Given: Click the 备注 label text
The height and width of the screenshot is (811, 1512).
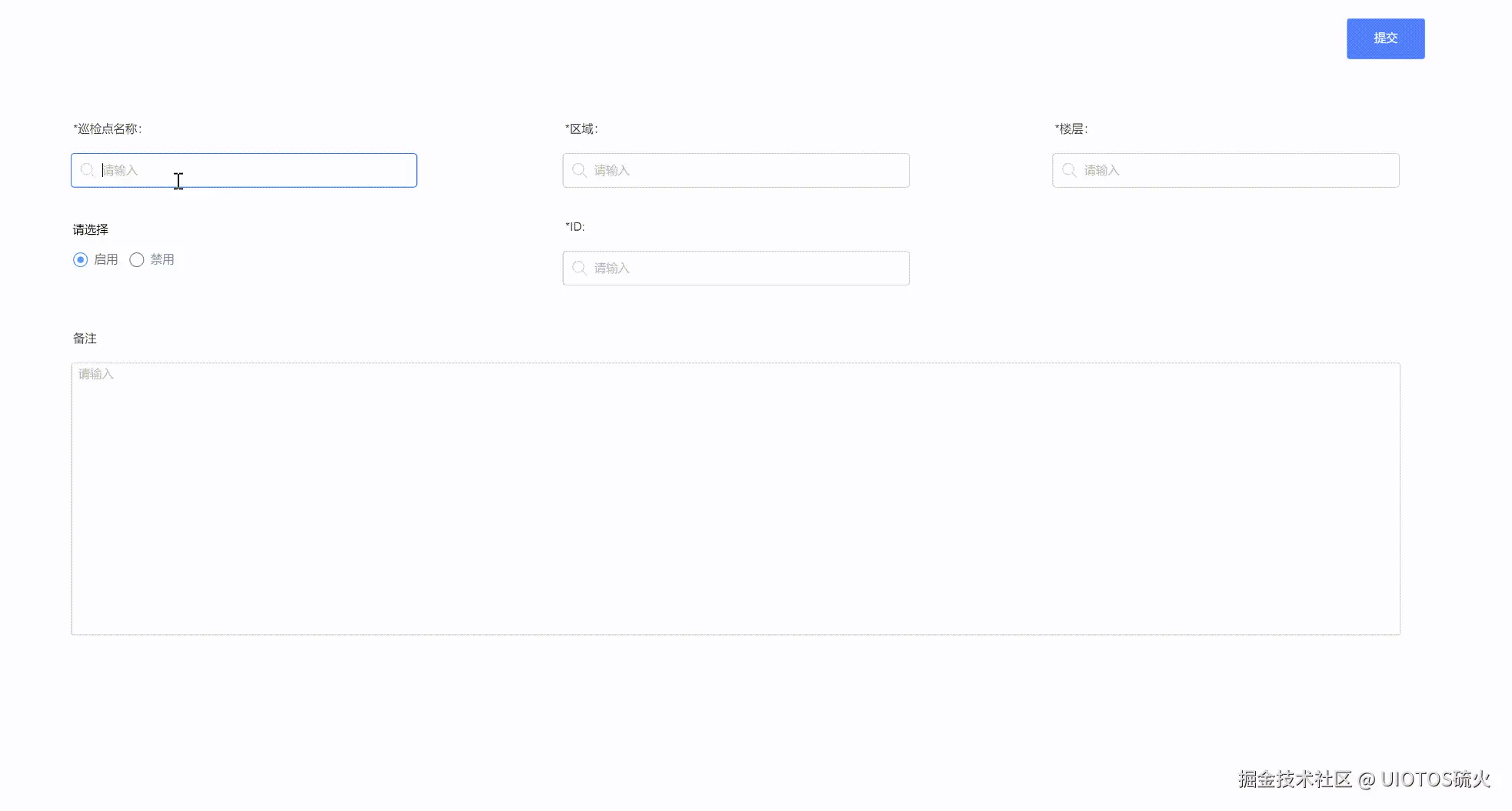Looking at the screenshot, I should click(85, 339).
